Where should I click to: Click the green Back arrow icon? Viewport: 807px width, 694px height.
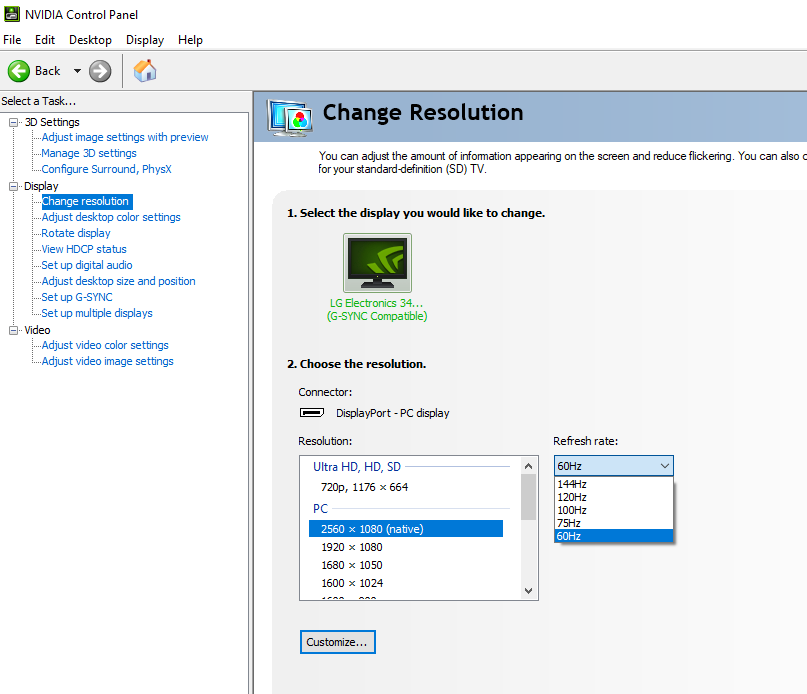coord(19,71)
